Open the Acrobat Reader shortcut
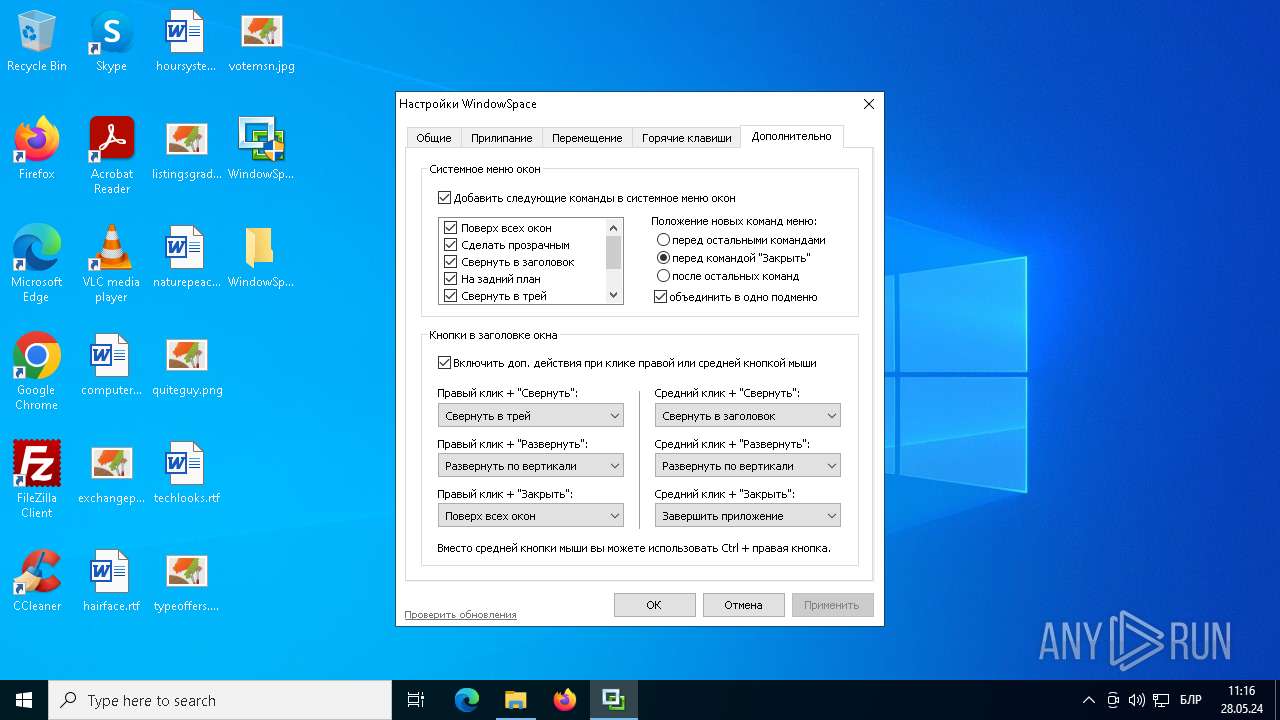The image size is (1280, 720). [x=112, y=155]
